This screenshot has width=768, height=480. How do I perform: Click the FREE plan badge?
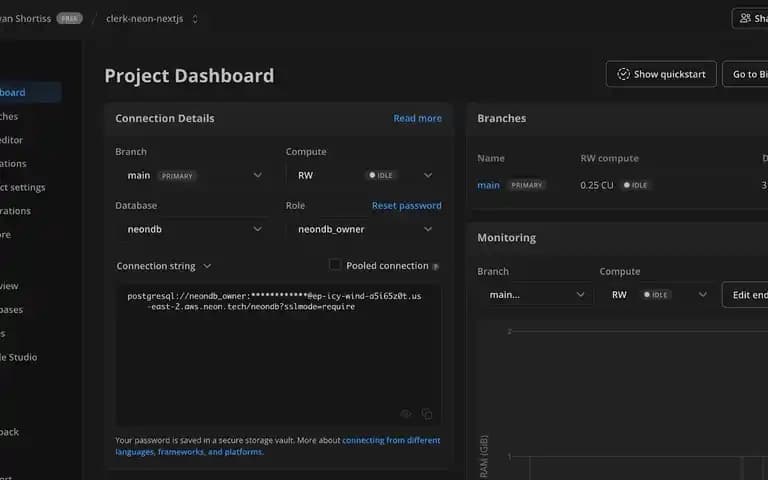(69, 19)
